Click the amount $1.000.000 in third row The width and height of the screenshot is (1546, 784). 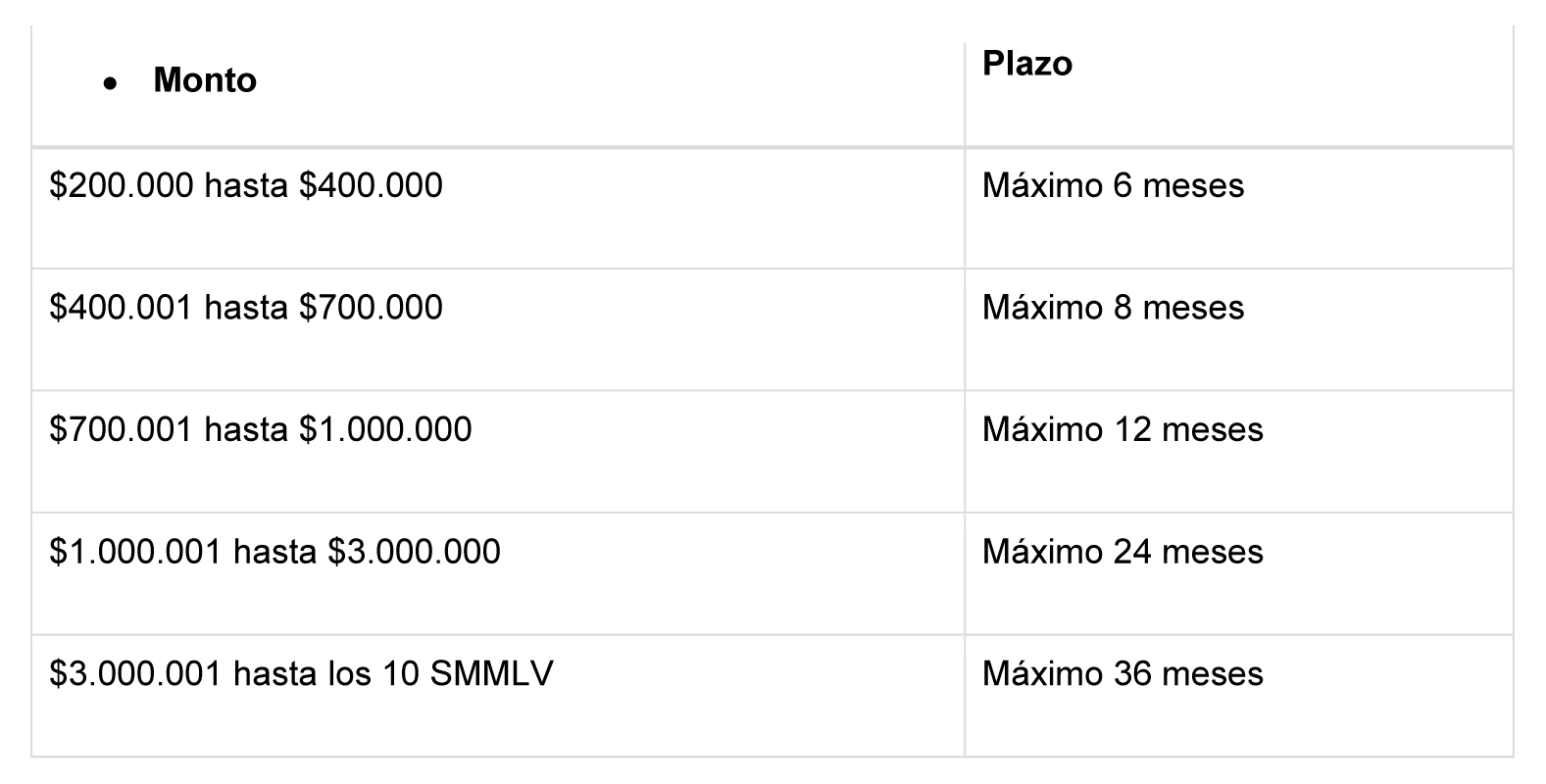[385, 429]
